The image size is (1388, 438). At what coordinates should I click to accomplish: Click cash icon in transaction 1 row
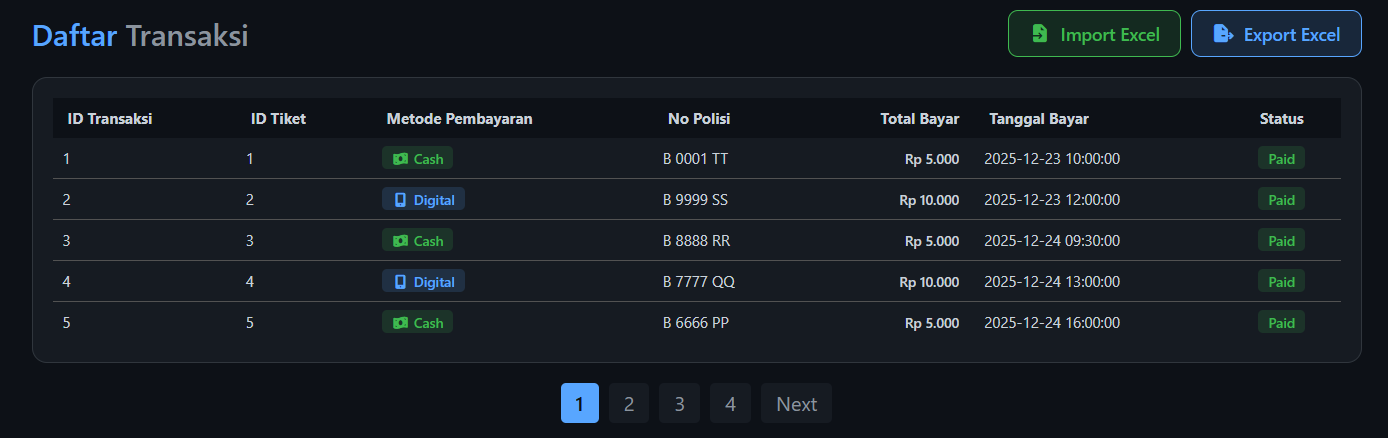click(x=400, y=159)
